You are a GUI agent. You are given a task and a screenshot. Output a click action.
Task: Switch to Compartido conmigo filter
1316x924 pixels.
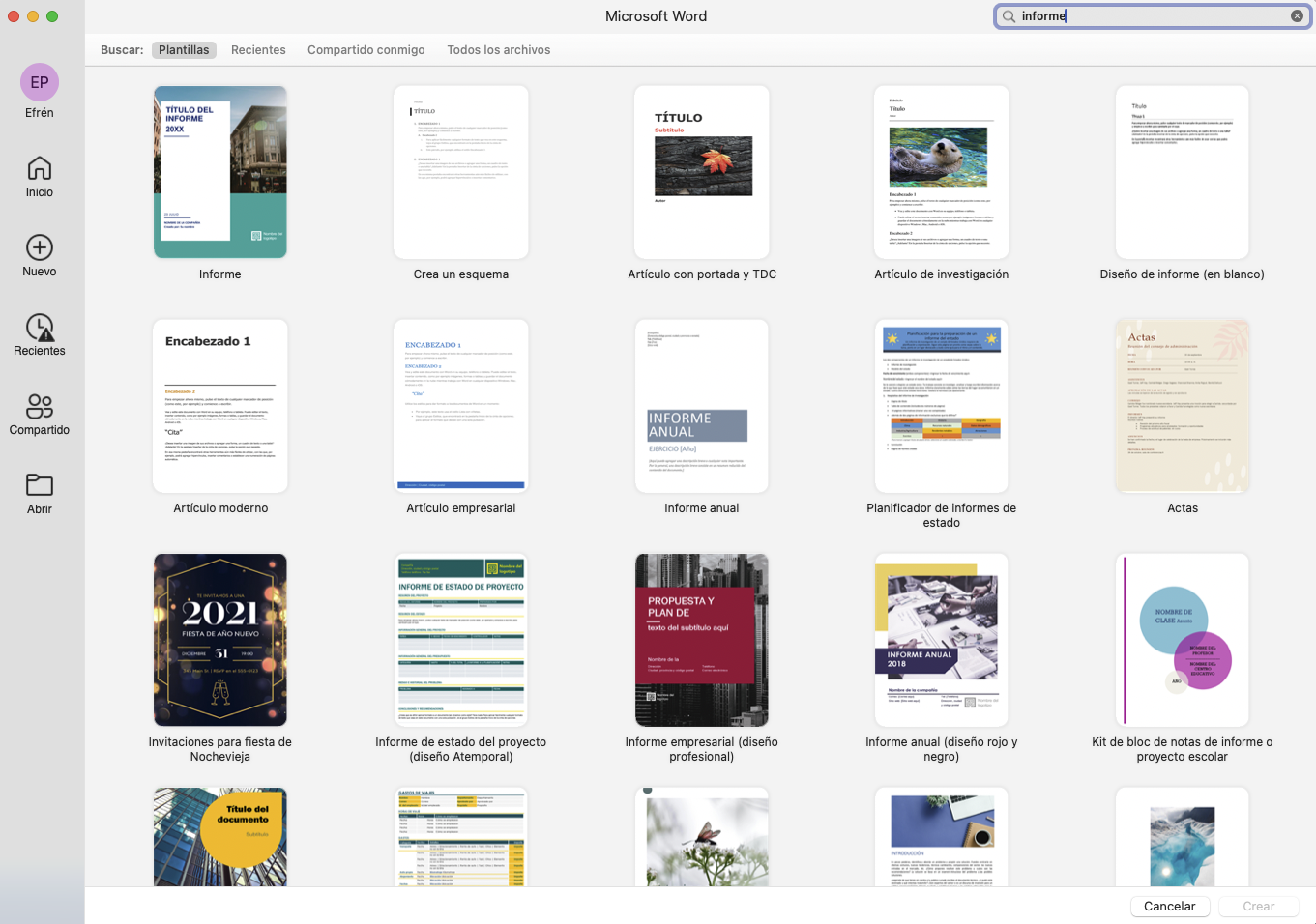[366, 50]
